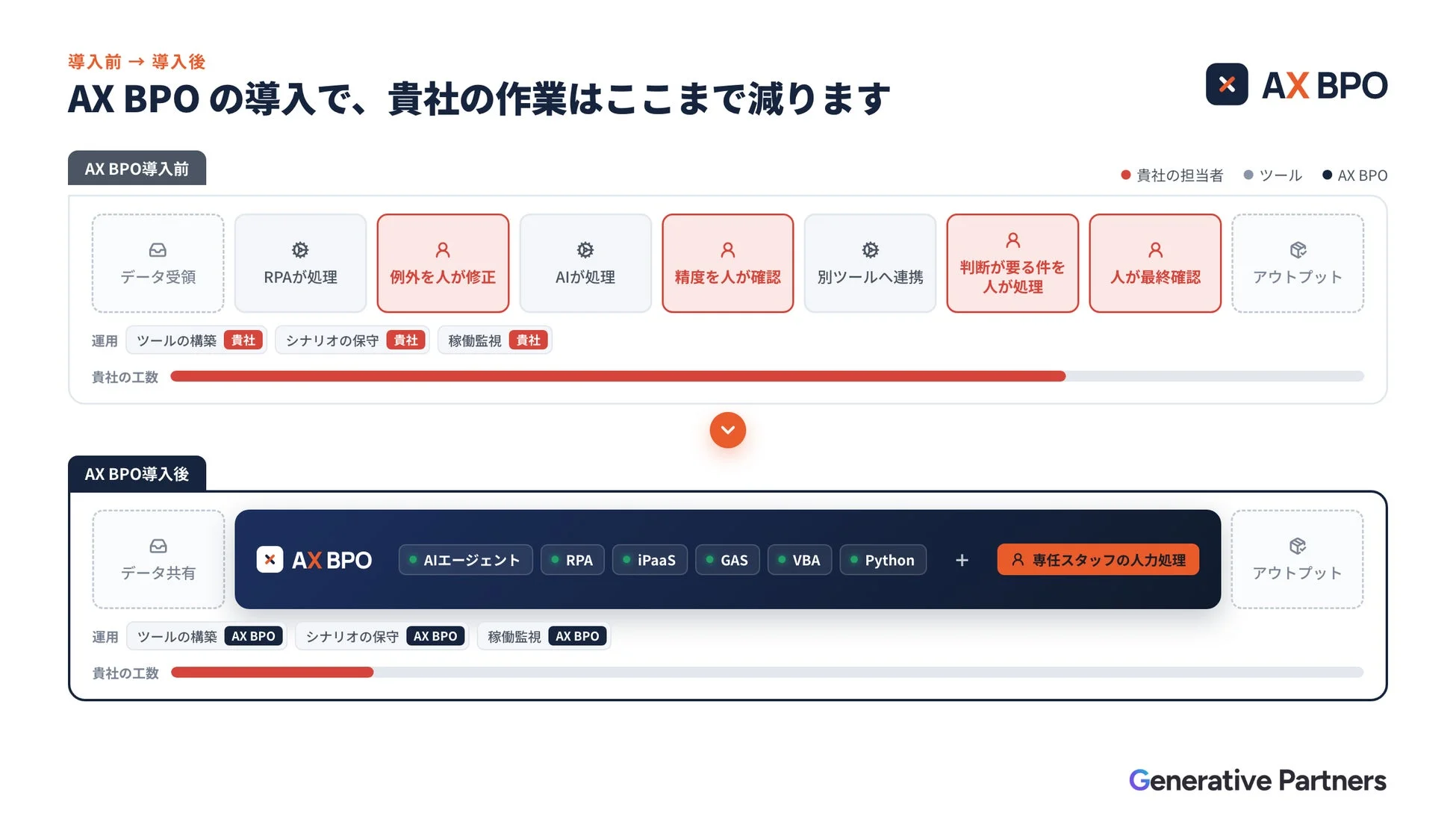Click the dark AX BPO legend dot
The width and height of the screenshot is (1456, 819).
coord(1327,175)
